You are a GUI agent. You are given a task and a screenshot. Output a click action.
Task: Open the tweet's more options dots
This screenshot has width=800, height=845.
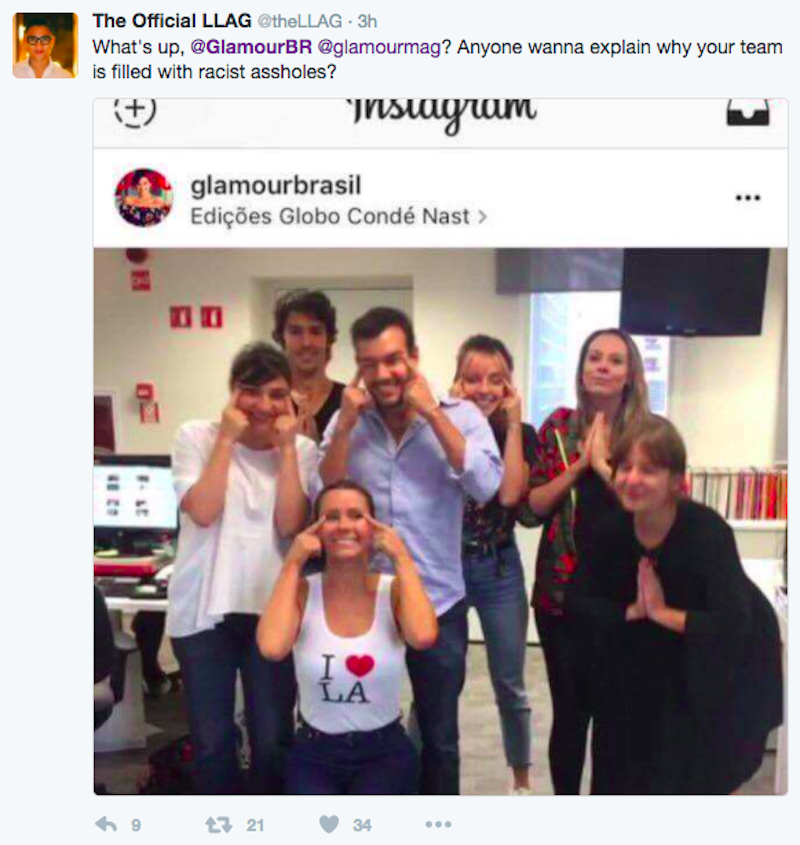[438, 824]
